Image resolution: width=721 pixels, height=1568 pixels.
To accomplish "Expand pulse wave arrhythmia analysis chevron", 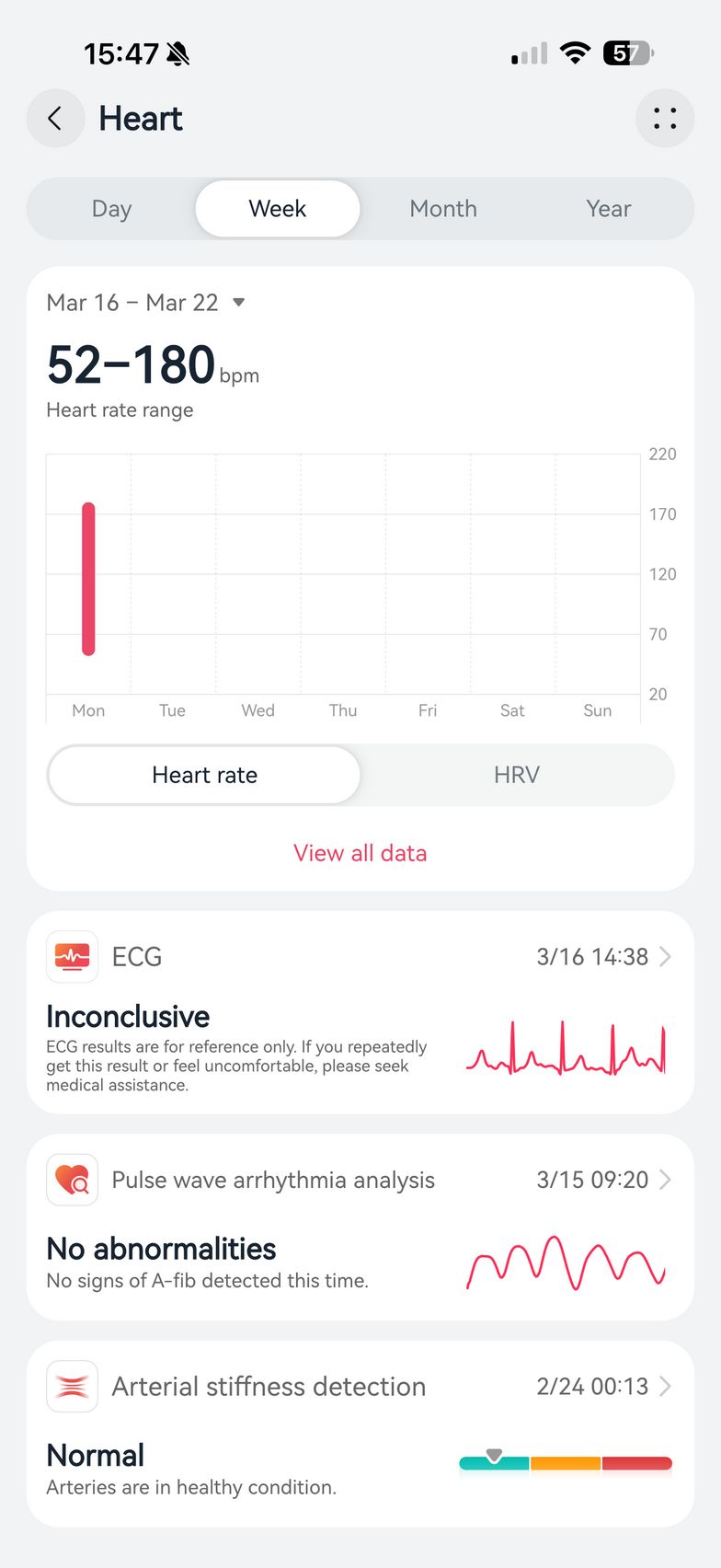I will tap(665, 1180).
